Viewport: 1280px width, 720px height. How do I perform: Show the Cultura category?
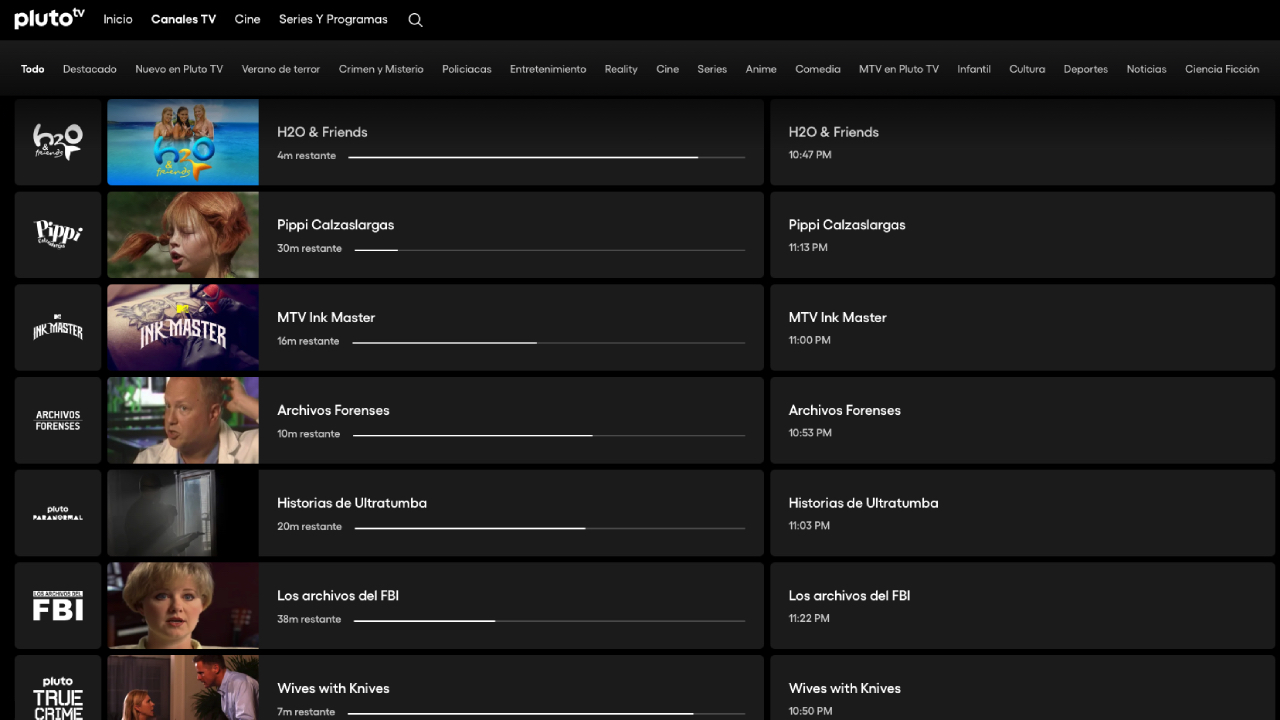click(x=1027, y=69)
